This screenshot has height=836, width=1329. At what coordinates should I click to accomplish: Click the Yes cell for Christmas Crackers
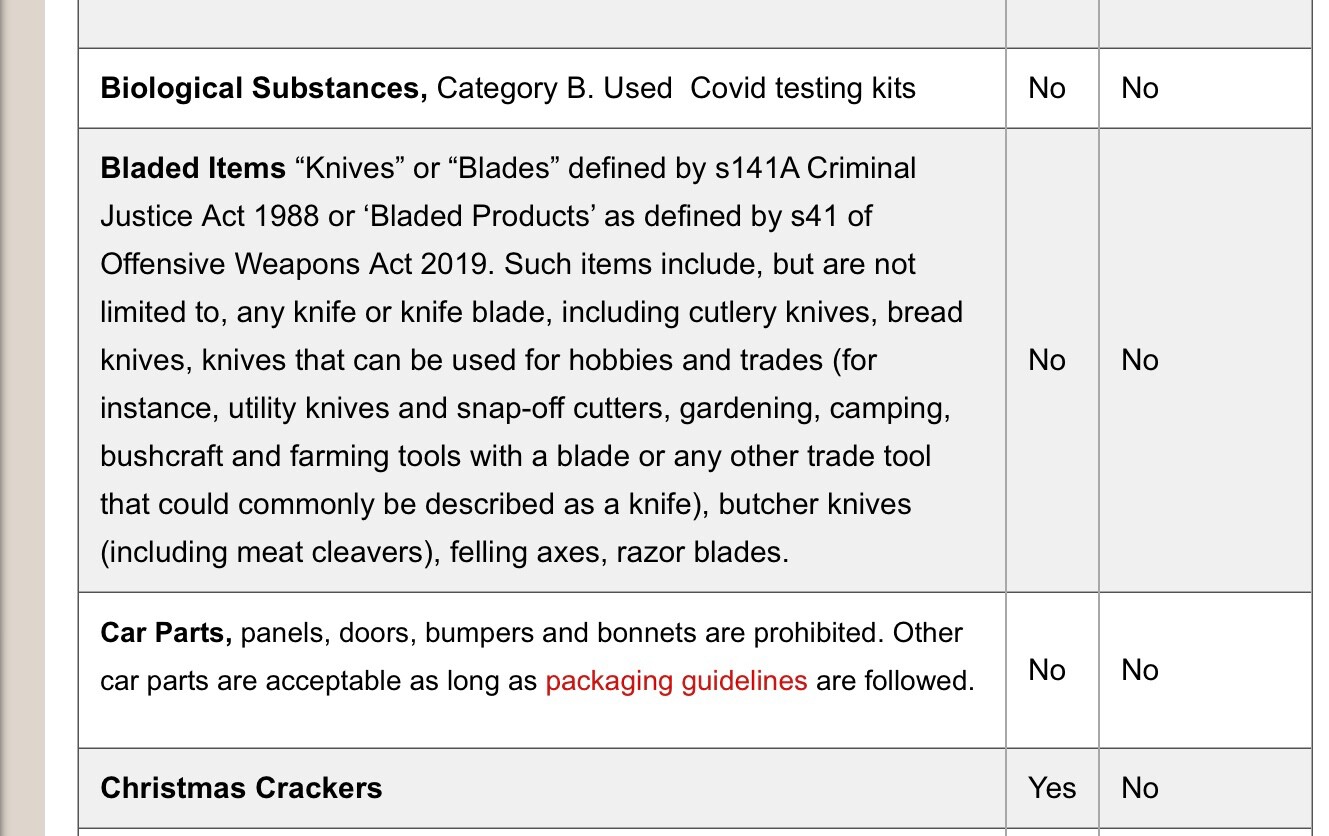(x=1052, y=788)
